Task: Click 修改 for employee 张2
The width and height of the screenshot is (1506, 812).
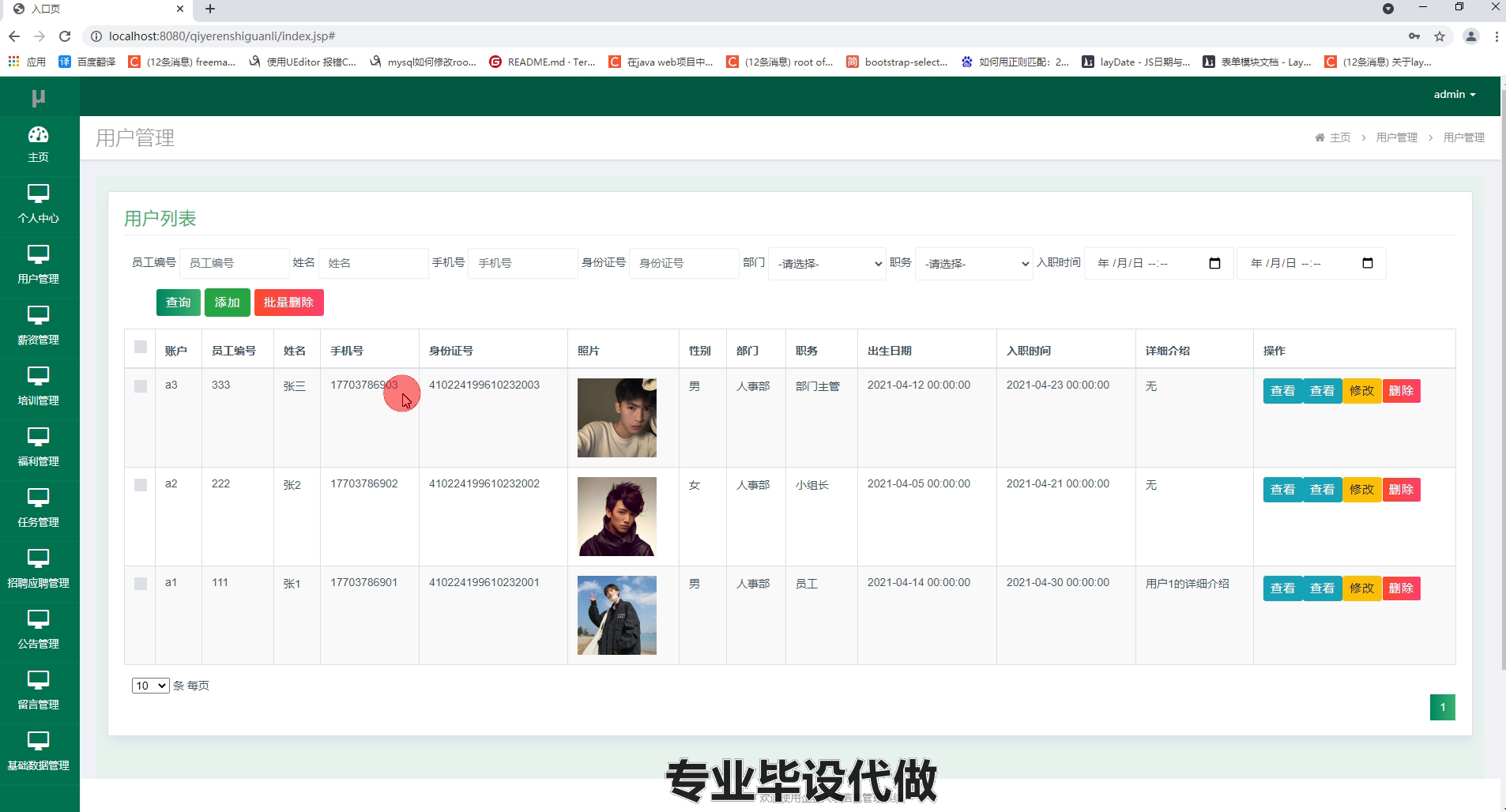Action: [1361, 490]
